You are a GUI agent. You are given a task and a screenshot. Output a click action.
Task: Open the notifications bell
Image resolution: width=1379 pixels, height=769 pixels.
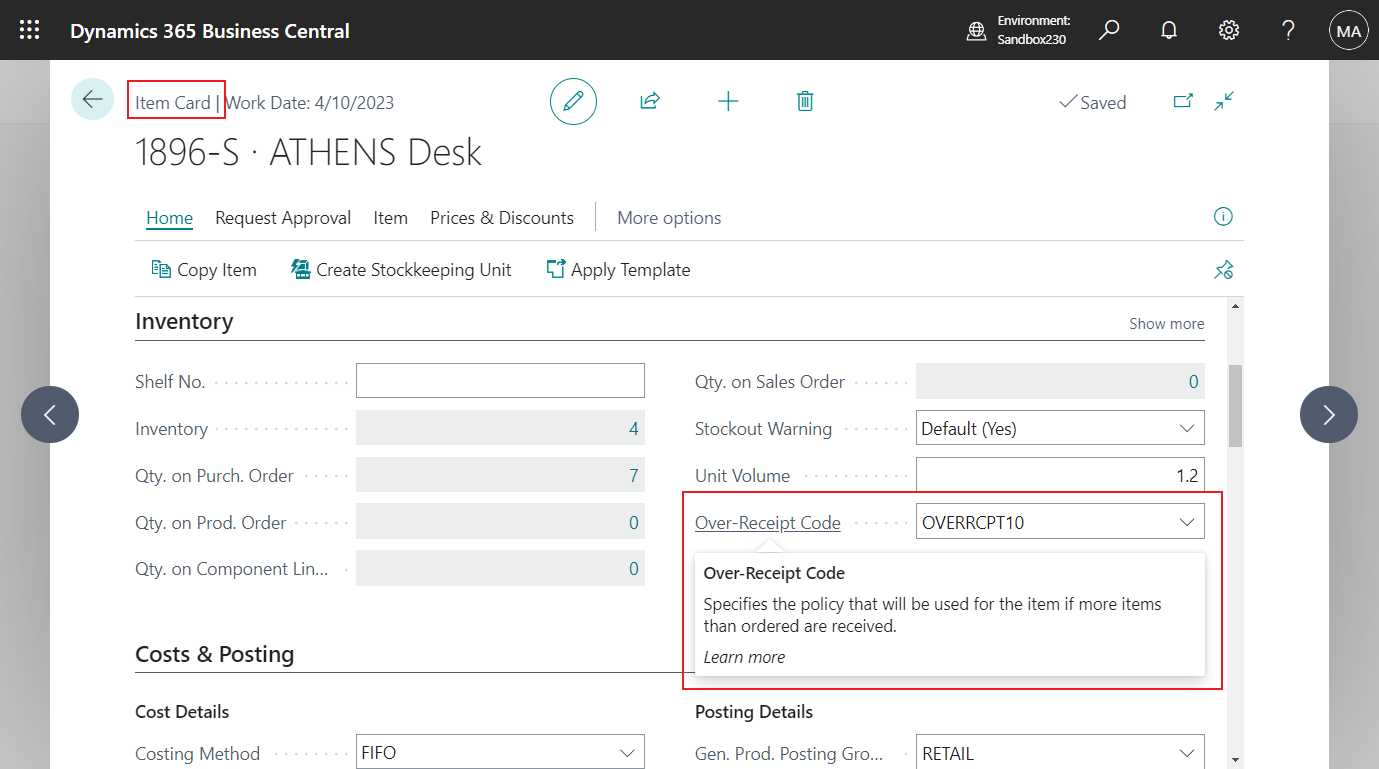point(1168,30)
